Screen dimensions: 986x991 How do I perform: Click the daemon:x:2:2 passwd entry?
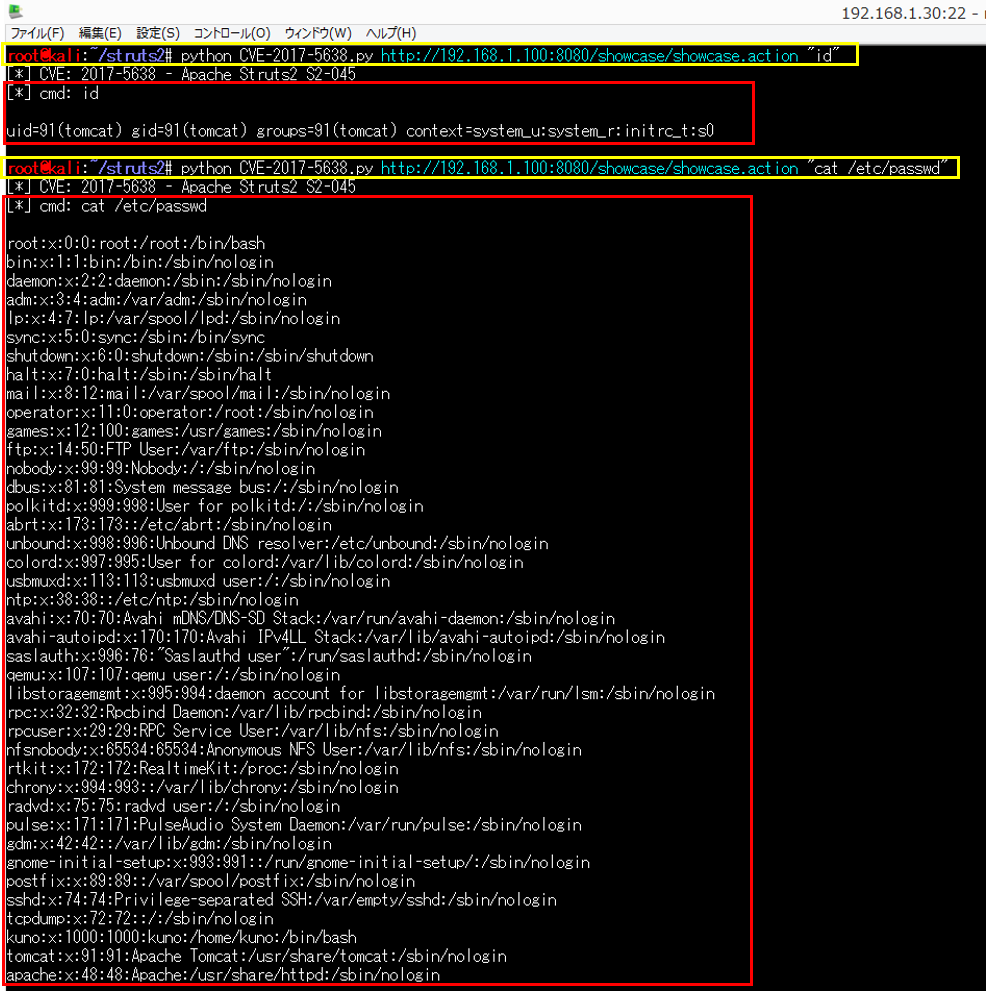169,281
